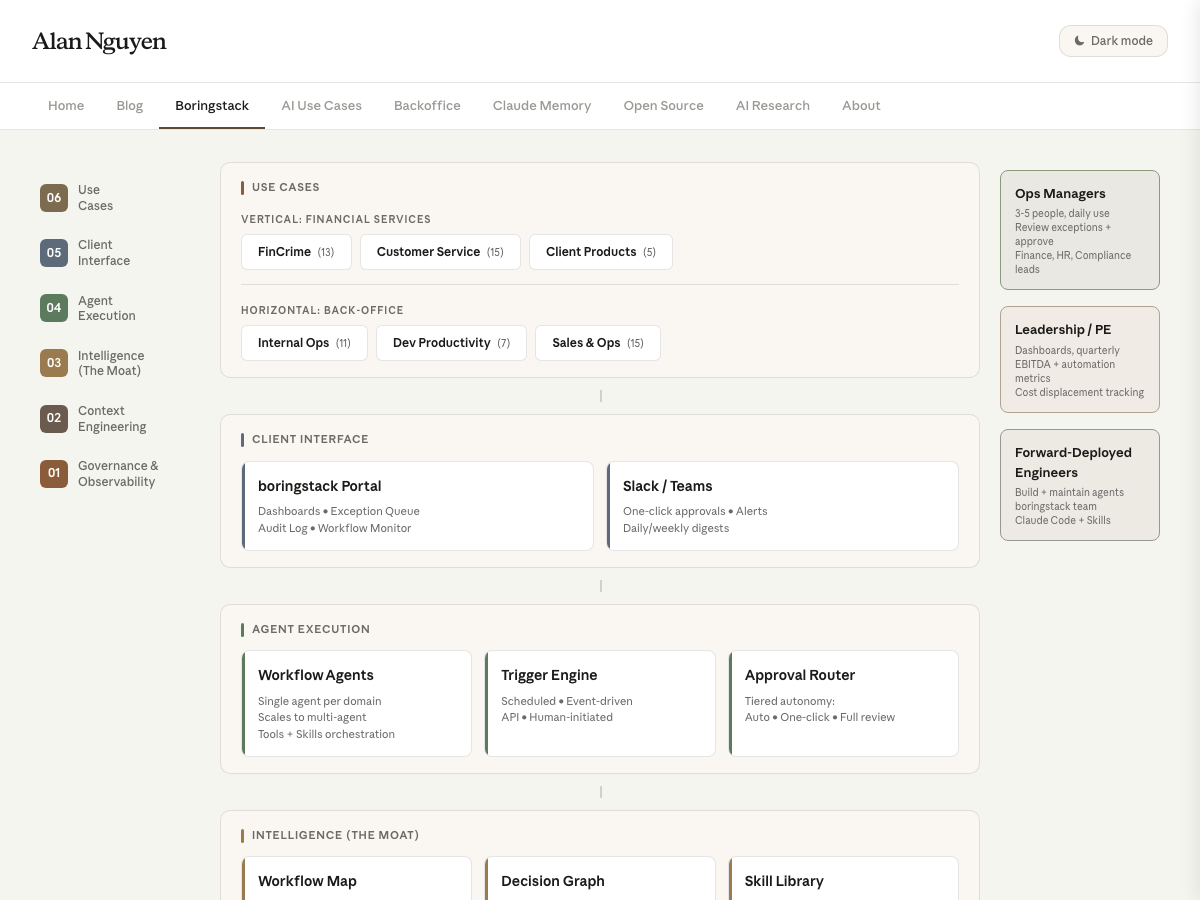Click the Trigger Engine card
Viewport: 1200px width, 900px height.
coord(600,703)
